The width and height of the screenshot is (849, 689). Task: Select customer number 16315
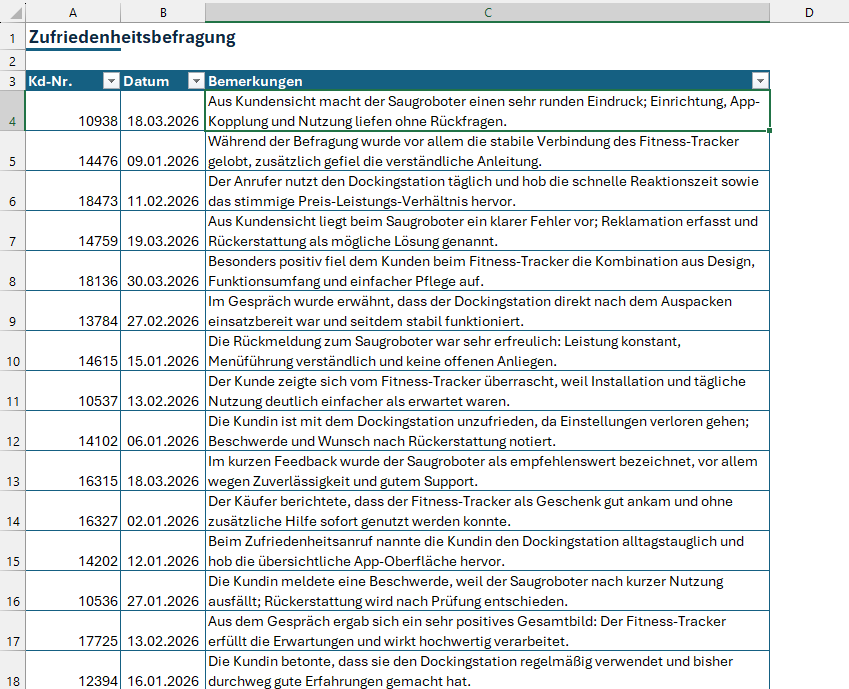(73, 471)
